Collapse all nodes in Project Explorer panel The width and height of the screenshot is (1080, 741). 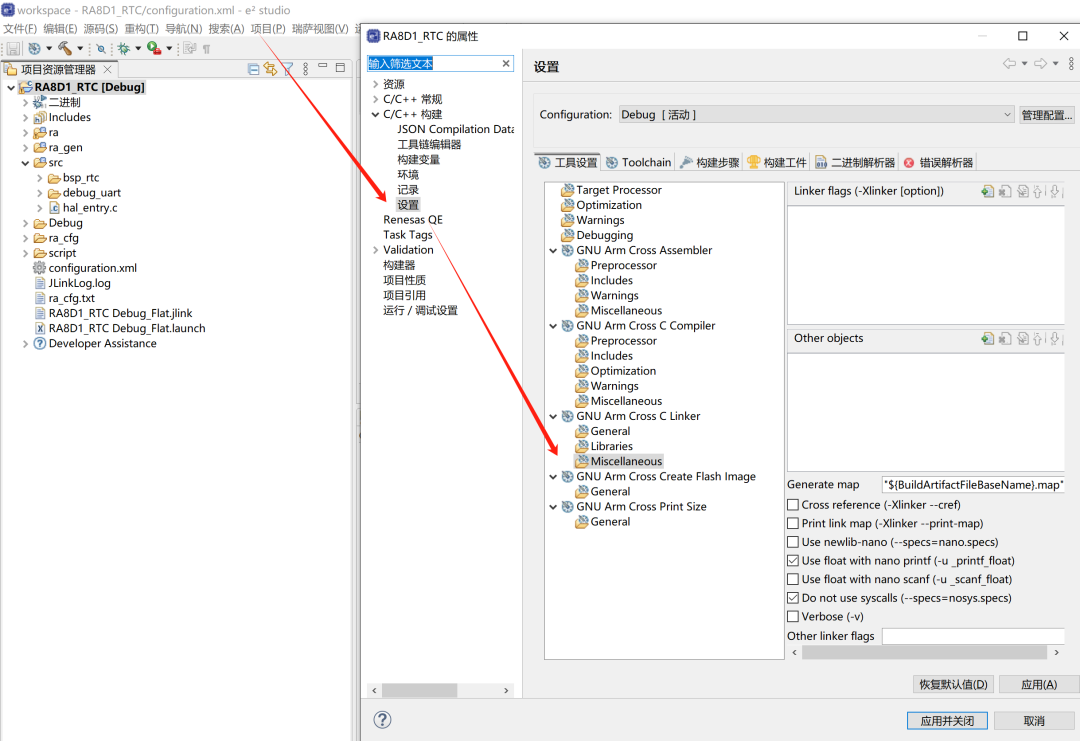[x=253, y=68]
